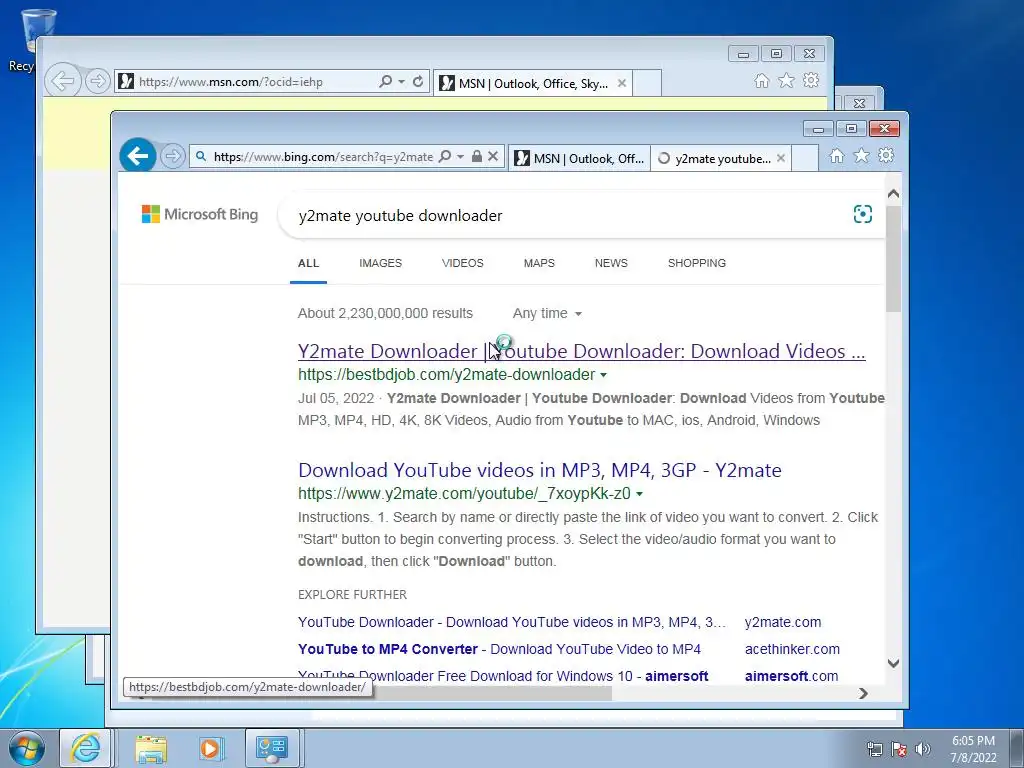This screenshot has width=1024, height=768.
Task: Select the IMAGES tab
Action: (380, 263)
